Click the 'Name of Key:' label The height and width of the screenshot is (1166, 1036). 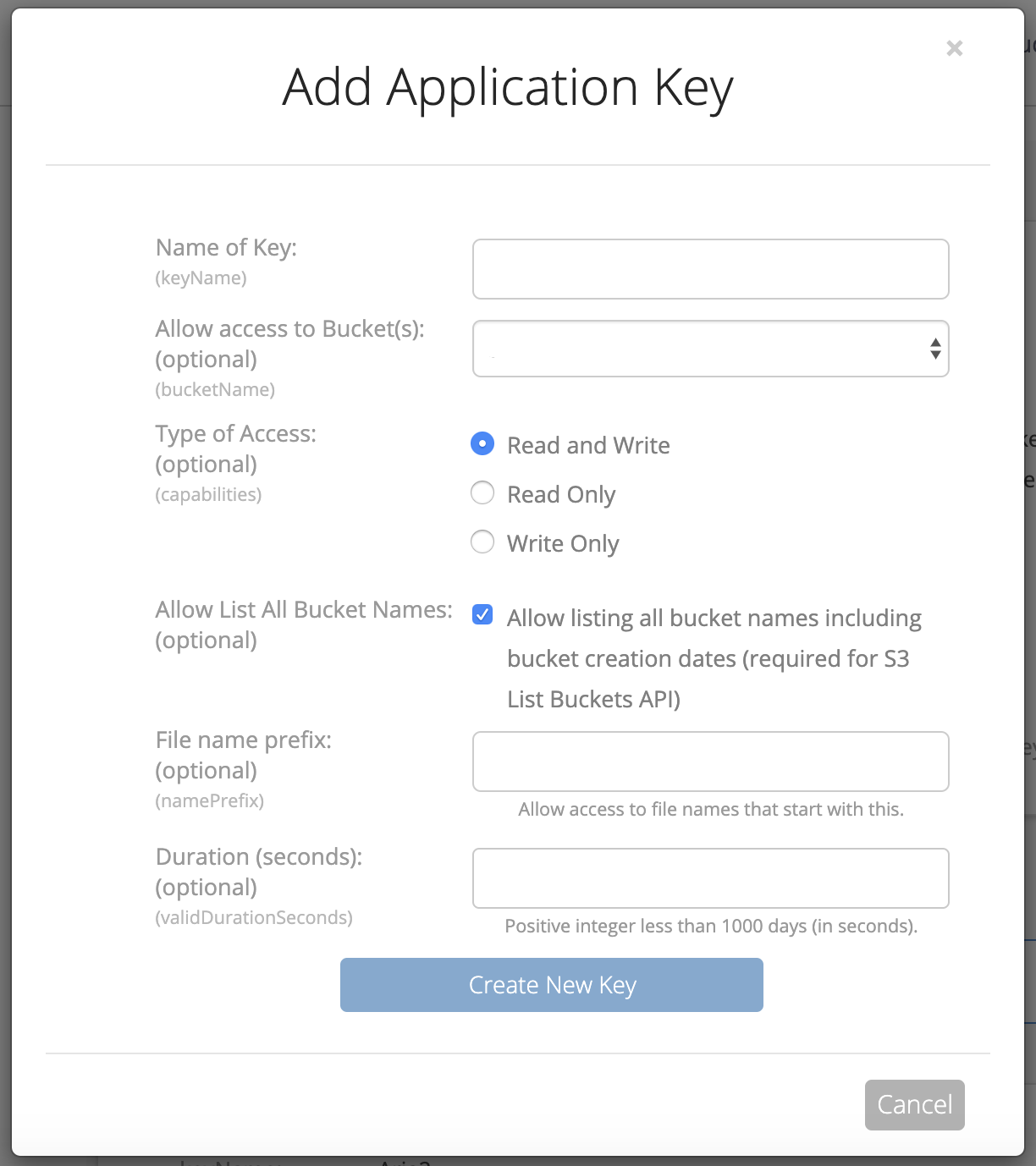[227, 247]
